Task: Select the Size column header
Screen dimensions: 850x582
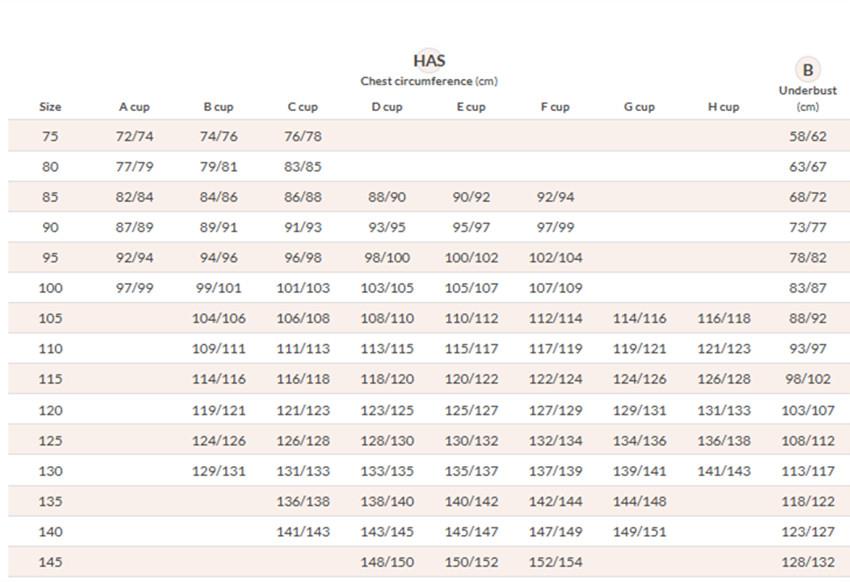Action: (50, 107)
